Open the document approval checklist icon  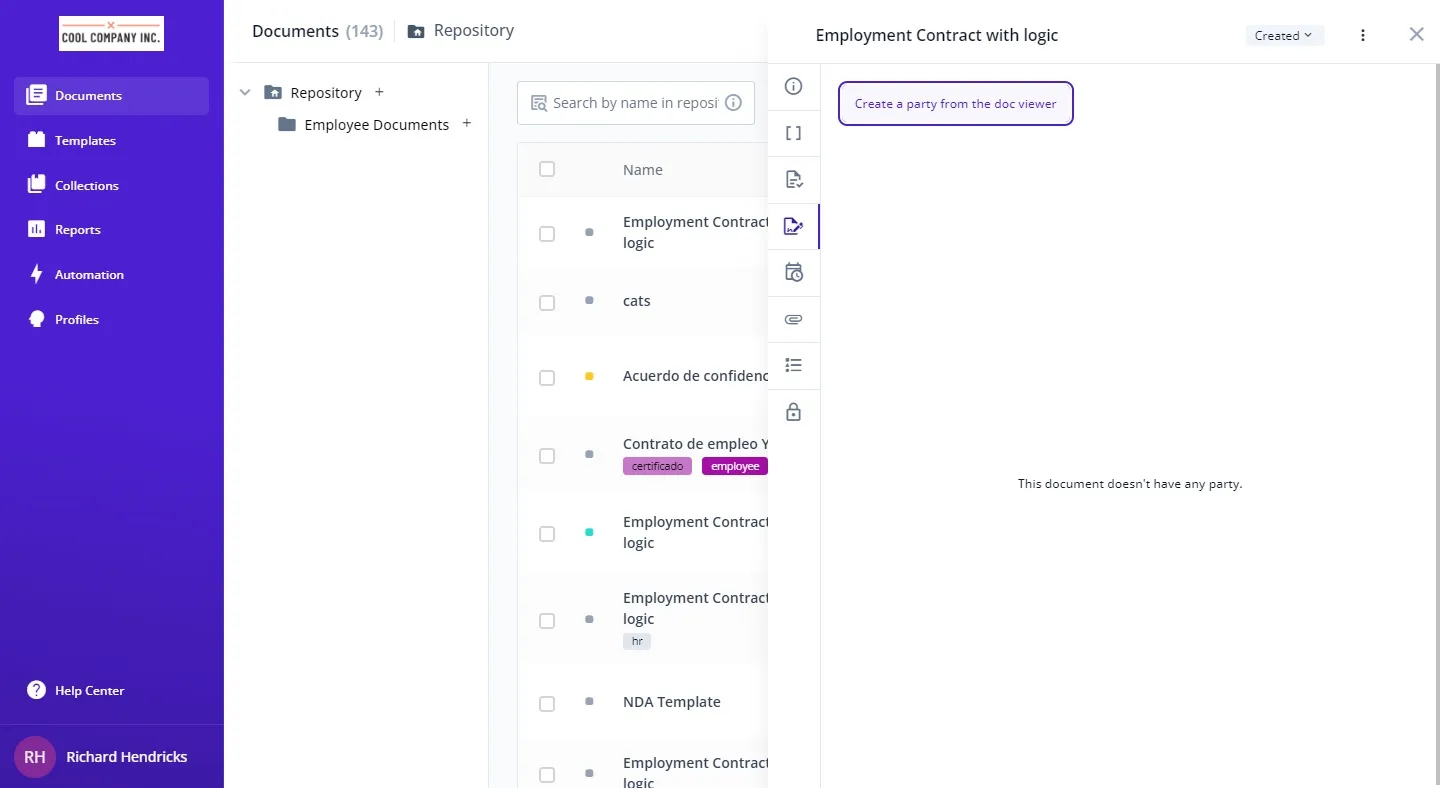793,180
